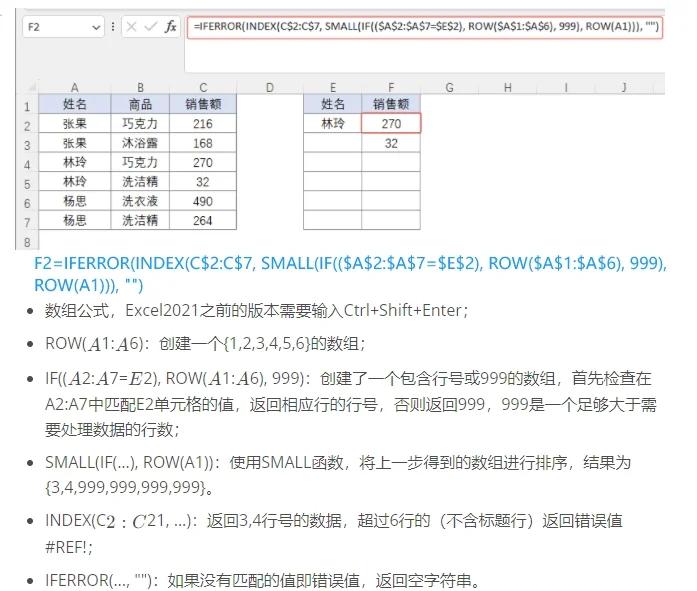Click empty result cell F4

tap(391, 162)
